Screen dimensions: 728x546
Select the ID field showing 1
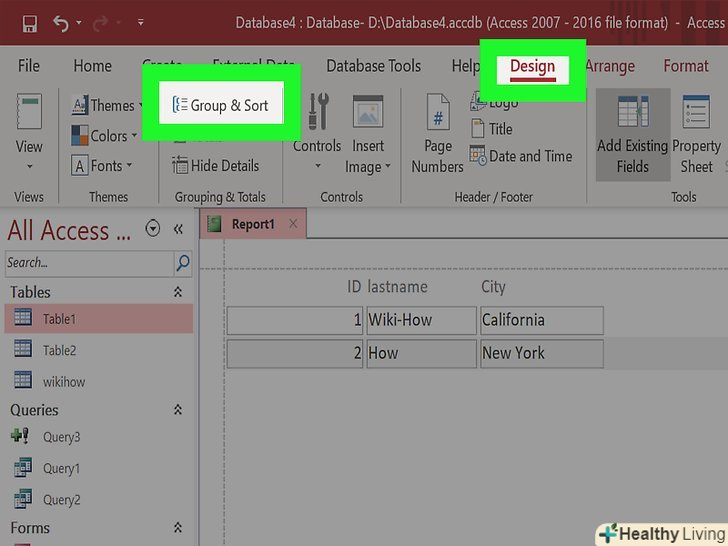(295, 320)
